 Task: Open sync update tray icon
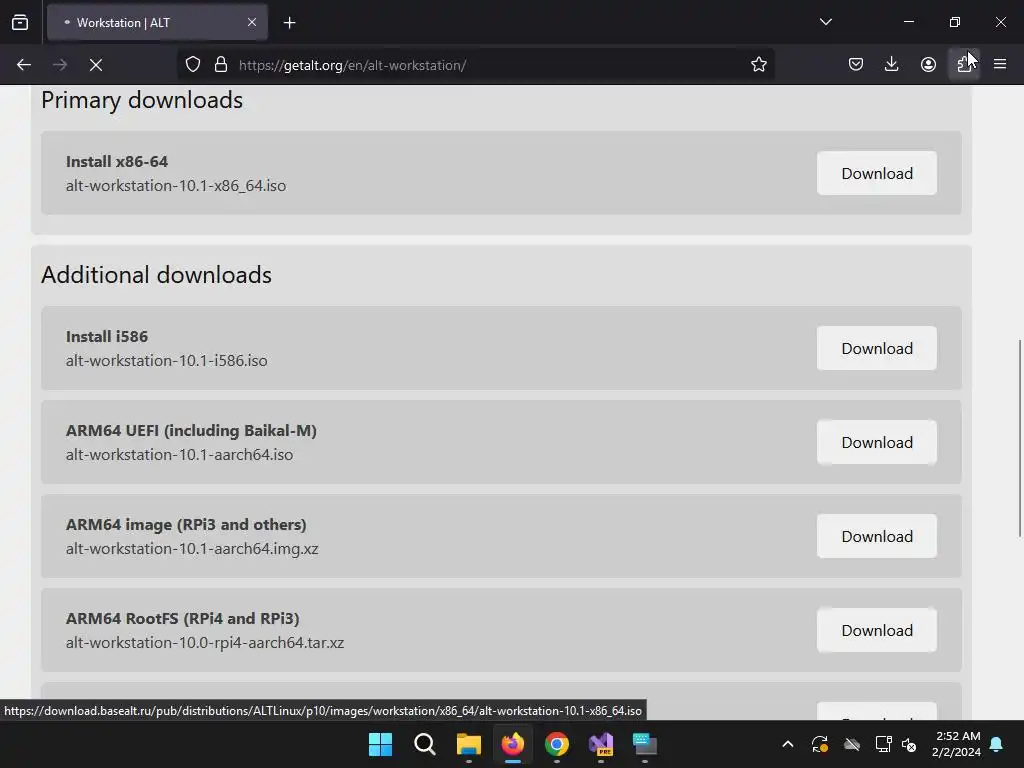(820, 744)
